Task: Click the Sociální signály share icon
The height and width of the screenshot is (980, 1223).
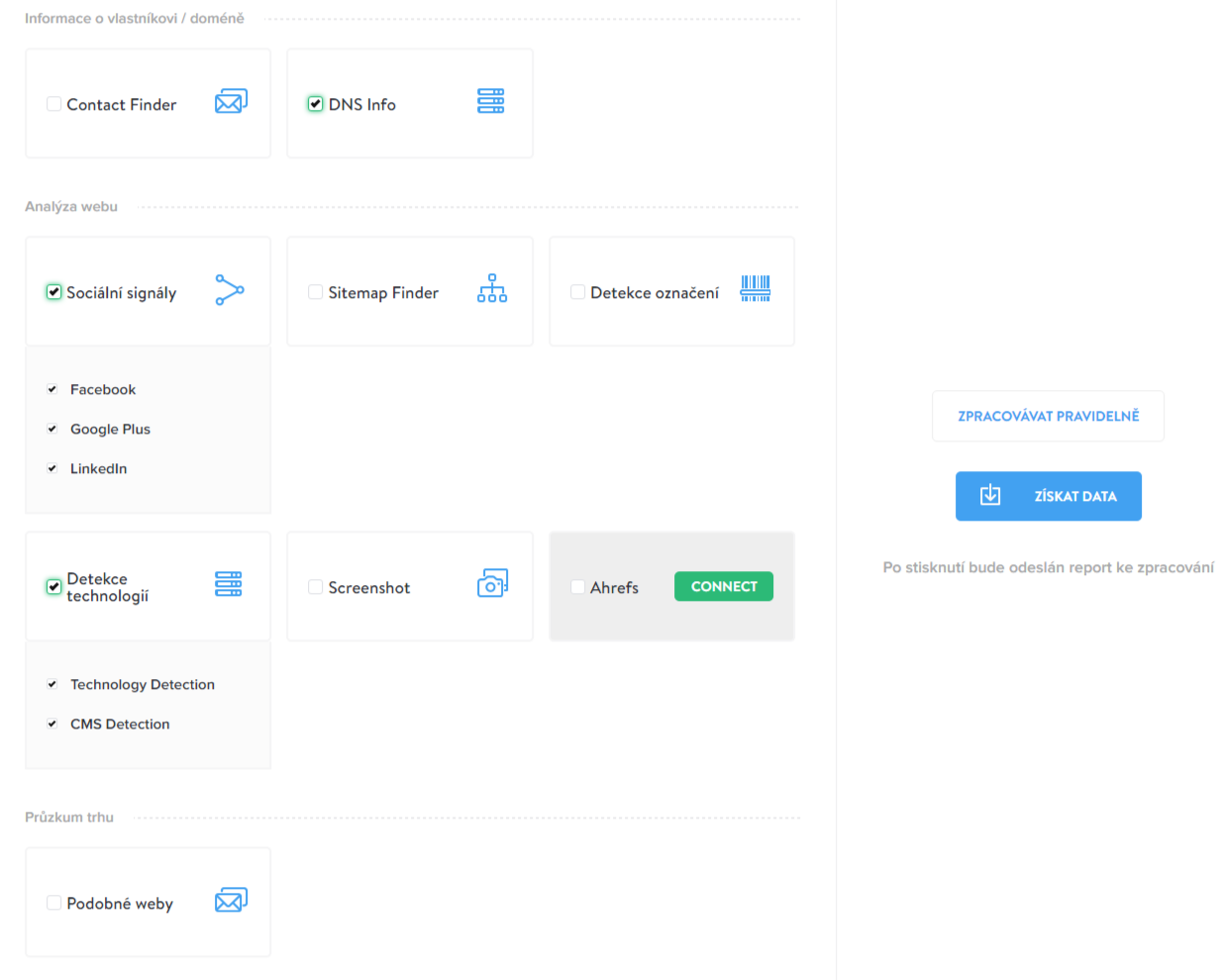Action: tap(230, 290)
